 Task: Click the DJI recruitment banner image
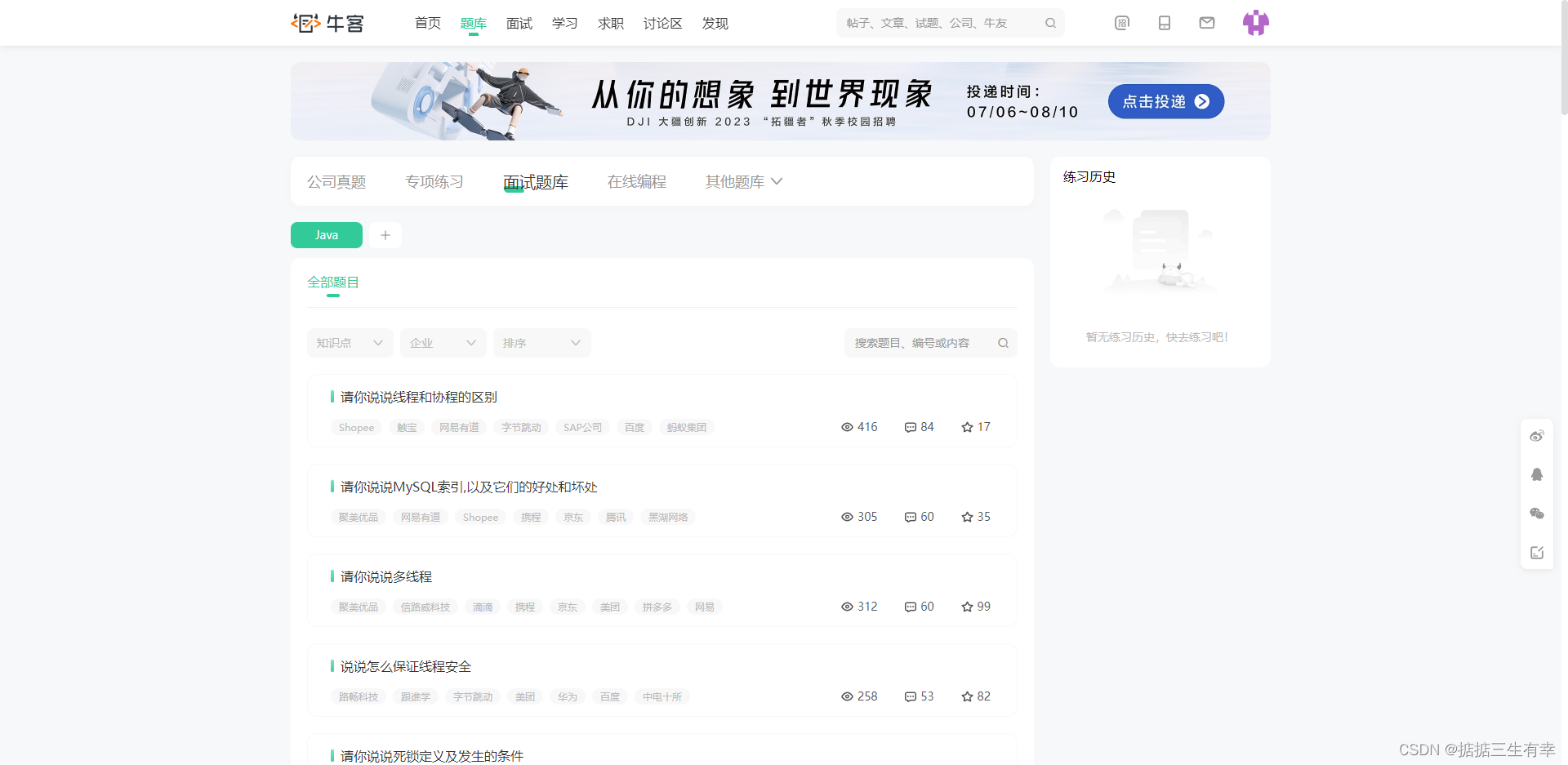click(x=781, y=101)
